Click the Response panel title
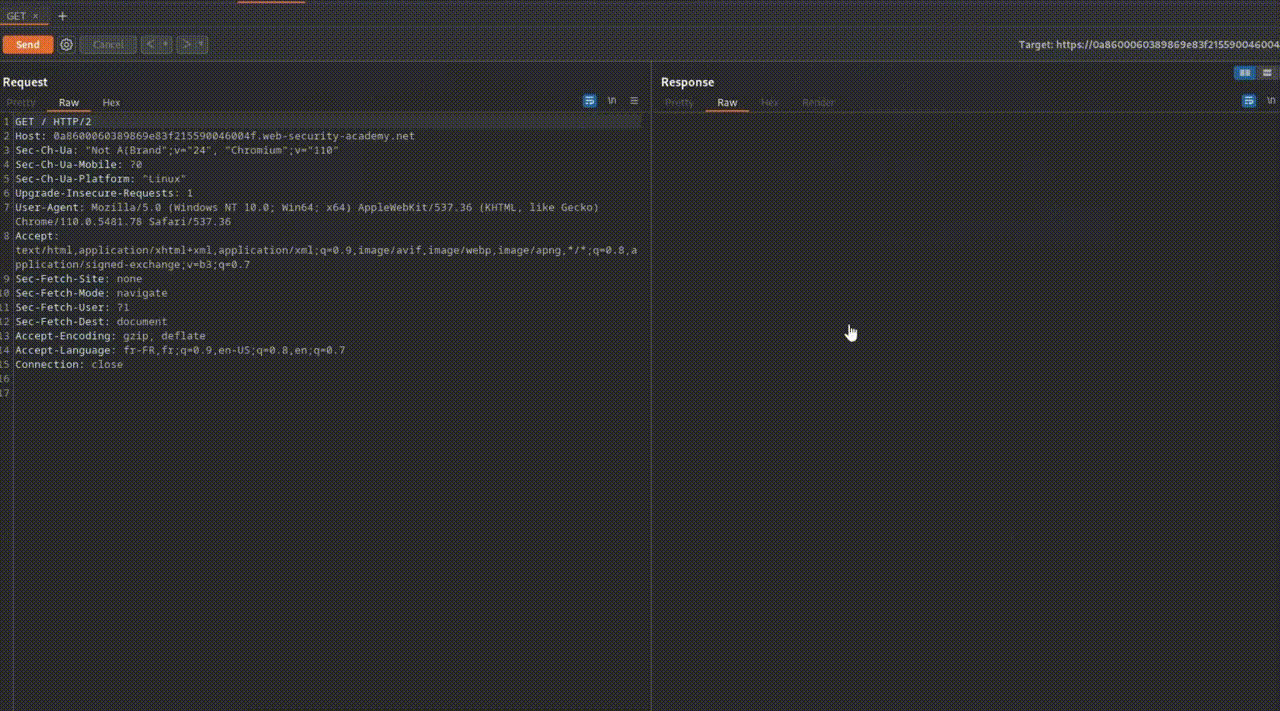Screen dimensions: 1280x711 [688, 82]
